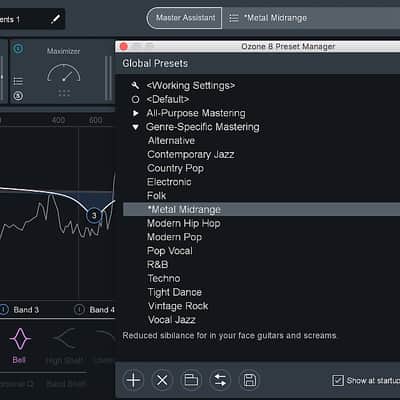Click the Global Presets heading
Viewport: 400px width, 400px height.
point(155,63)
